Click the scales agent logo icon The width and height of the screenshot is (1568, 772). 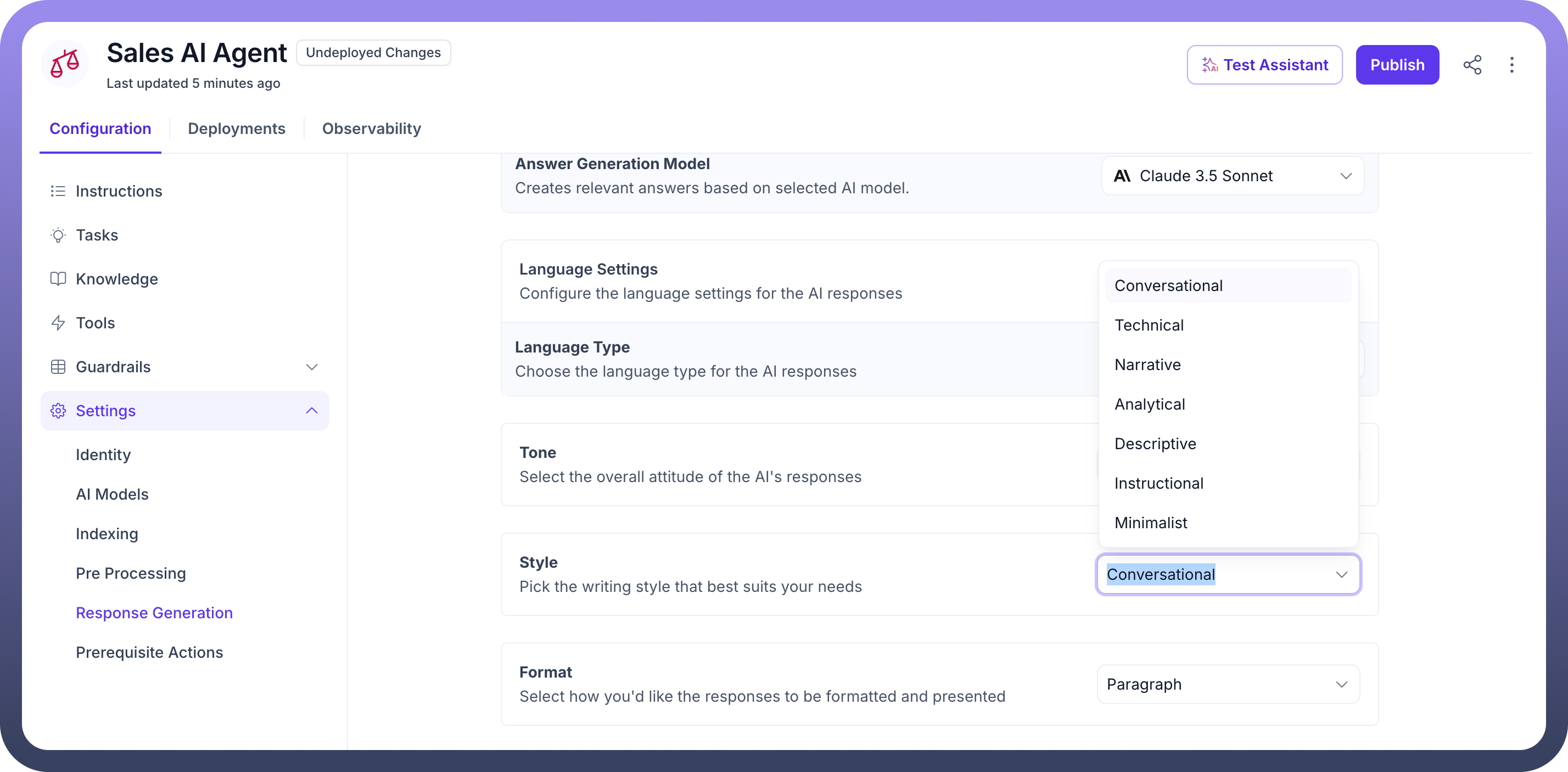65,63
